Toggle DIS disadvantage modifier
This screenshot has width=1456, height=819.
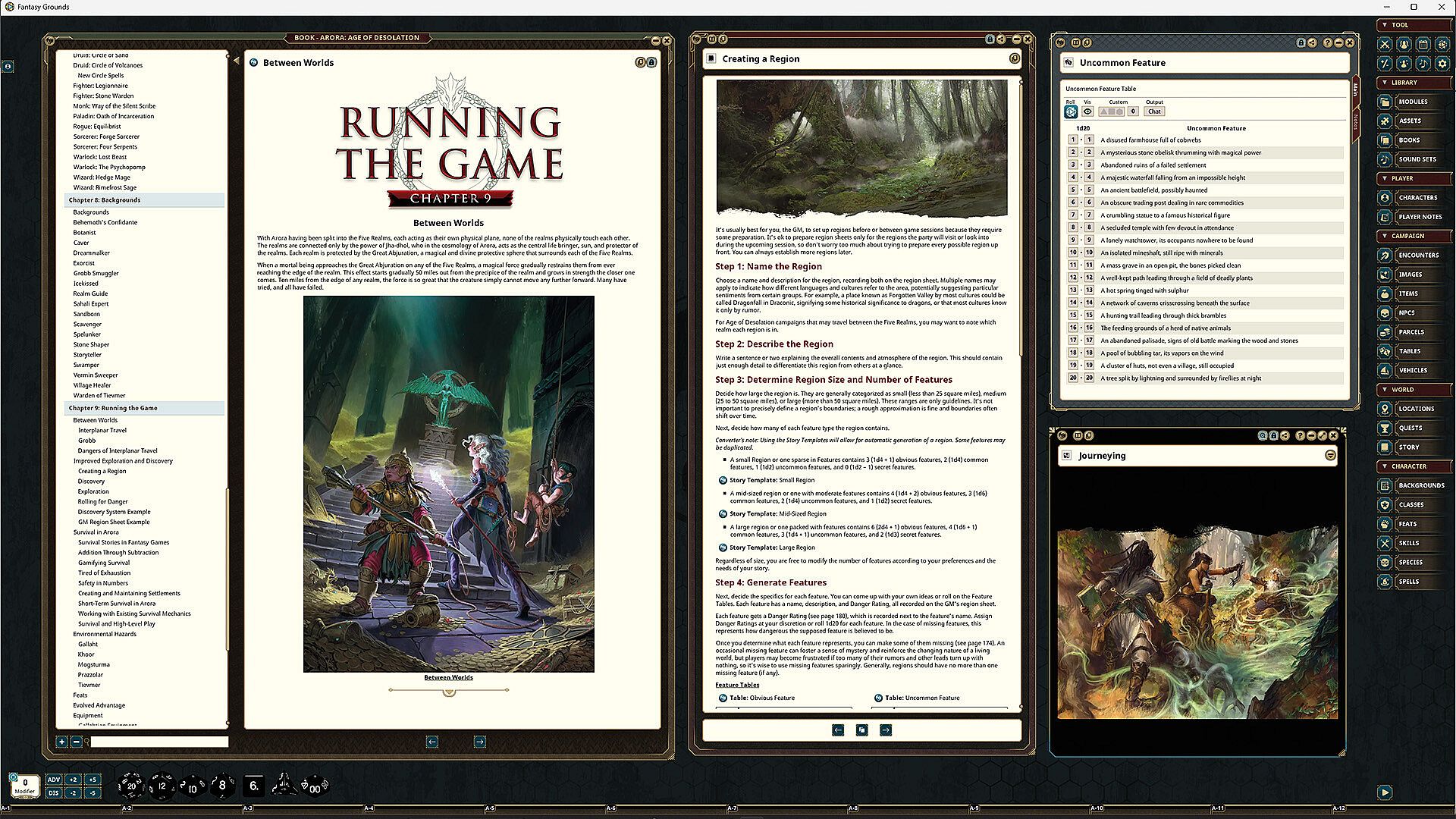pos(54,793)
